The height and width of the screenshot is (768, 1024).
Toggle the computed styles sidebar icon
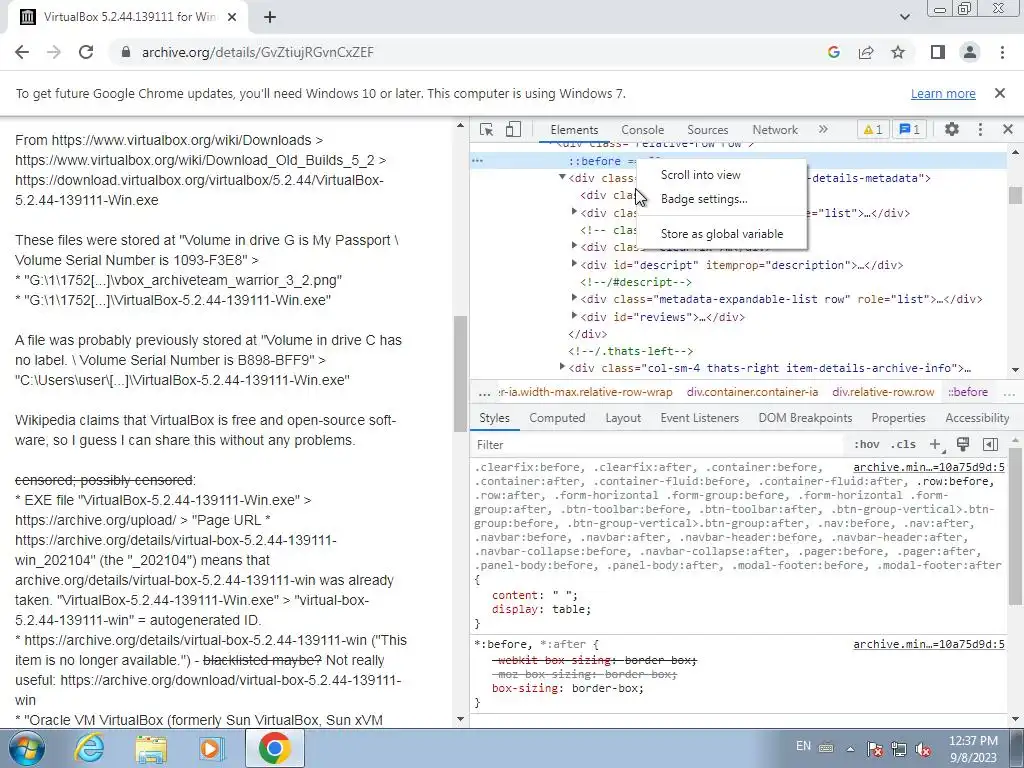coord(990,445)
